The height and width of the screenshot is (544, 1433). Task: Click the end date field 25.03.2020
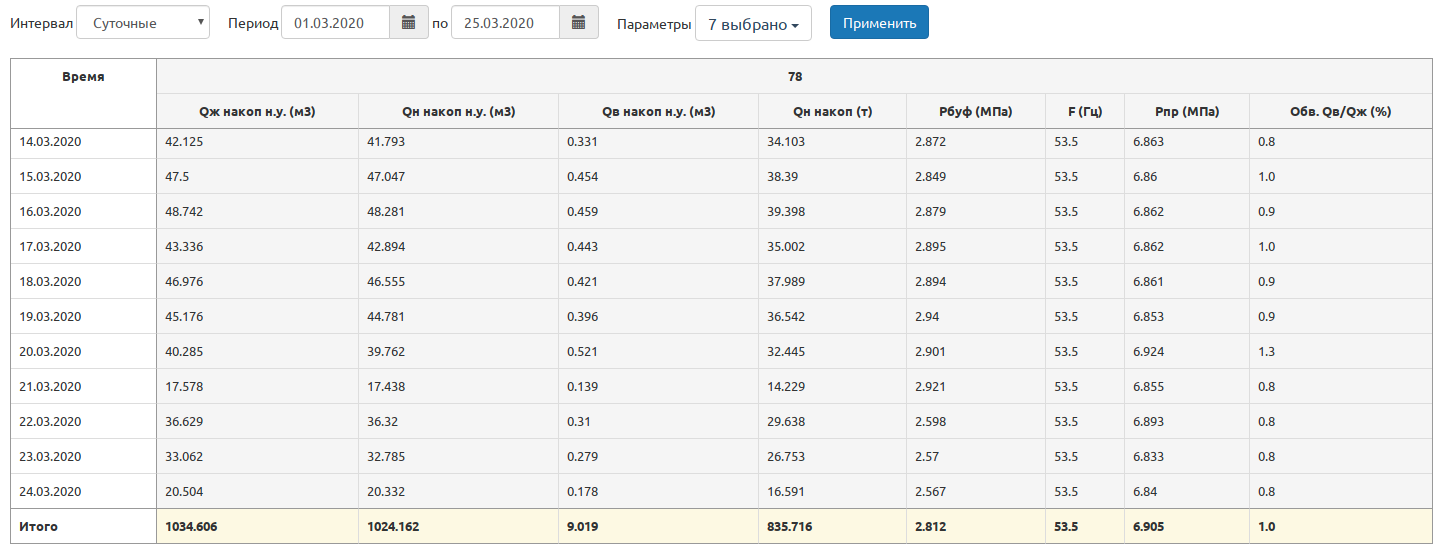click(x=505, y=23)
